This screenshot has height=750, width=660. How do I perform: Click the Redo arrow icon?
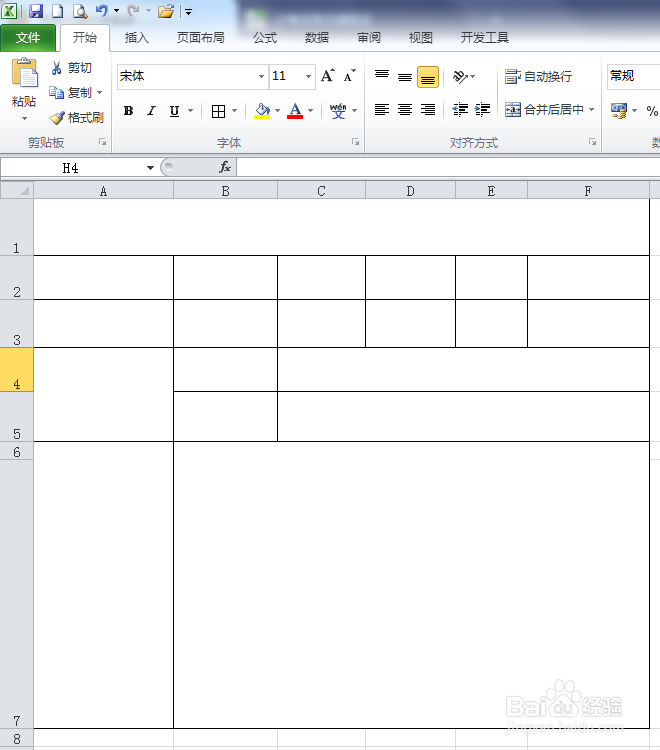[x=133, y=10]
